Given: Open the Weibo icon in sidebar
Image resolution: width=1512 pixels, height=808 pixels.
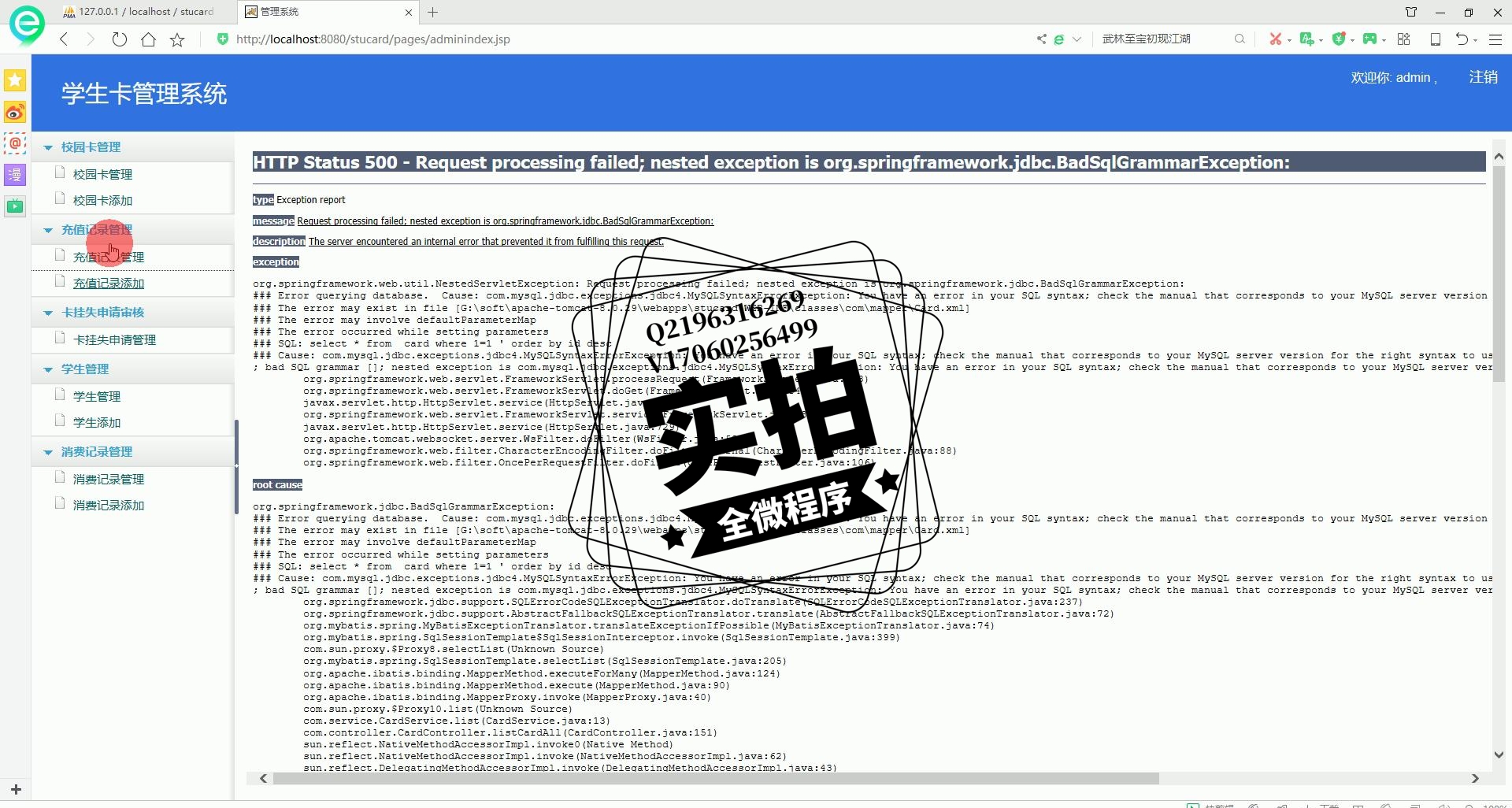Looking at the screenshot, I should point(15,112).
